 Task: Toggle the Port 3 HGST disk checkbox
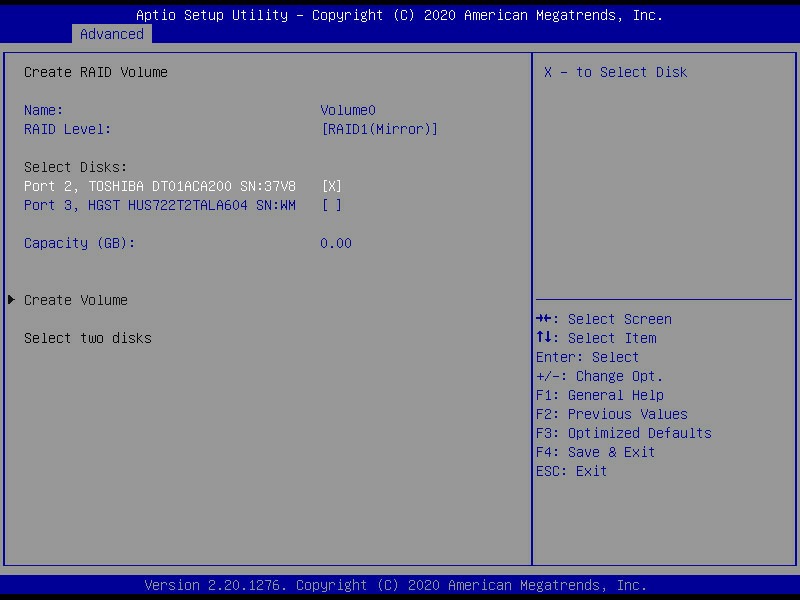(x=332, y=205)
